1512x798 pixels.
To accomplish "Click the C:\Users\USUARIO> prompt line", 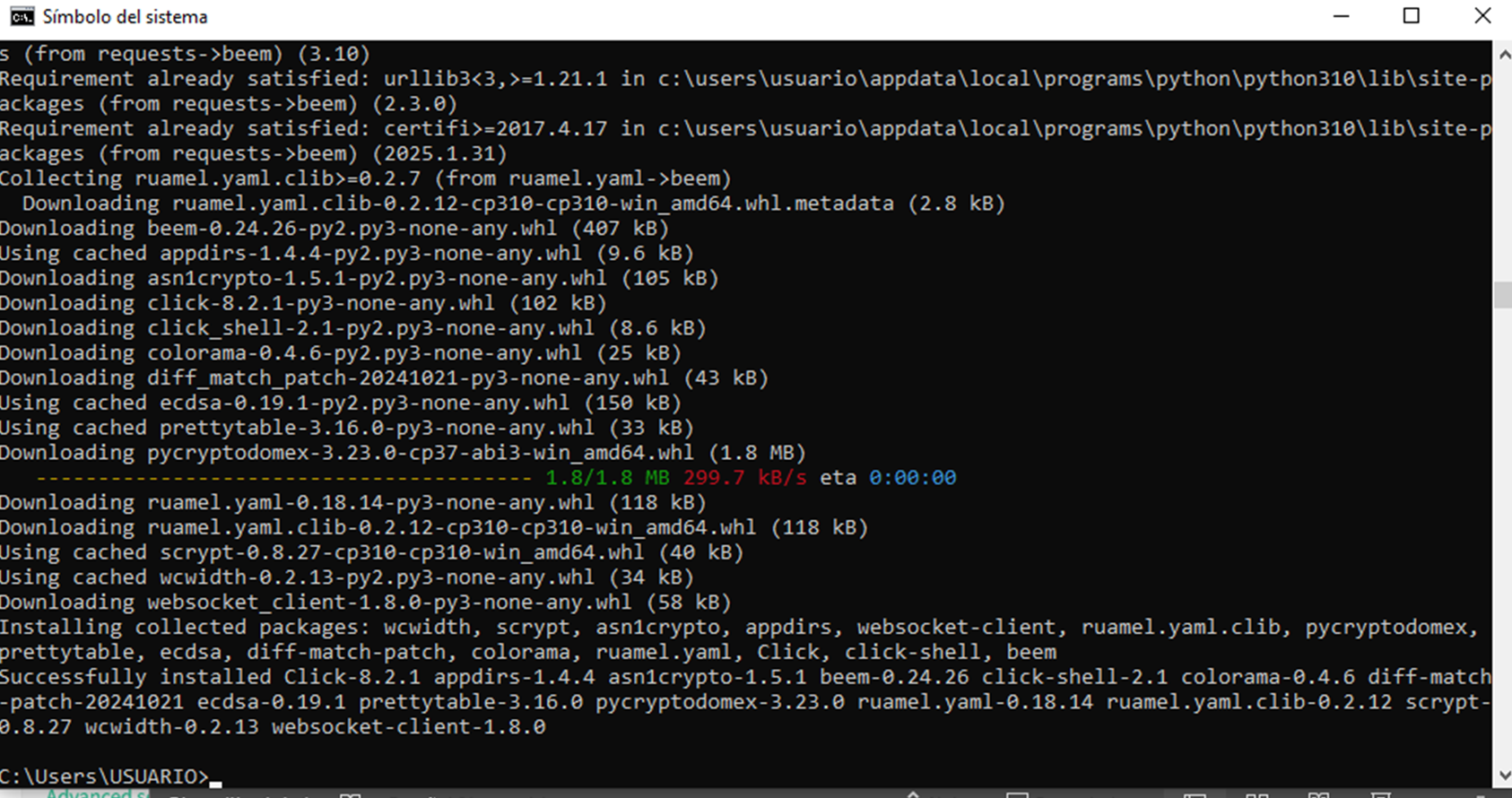I will click(104, 776).
